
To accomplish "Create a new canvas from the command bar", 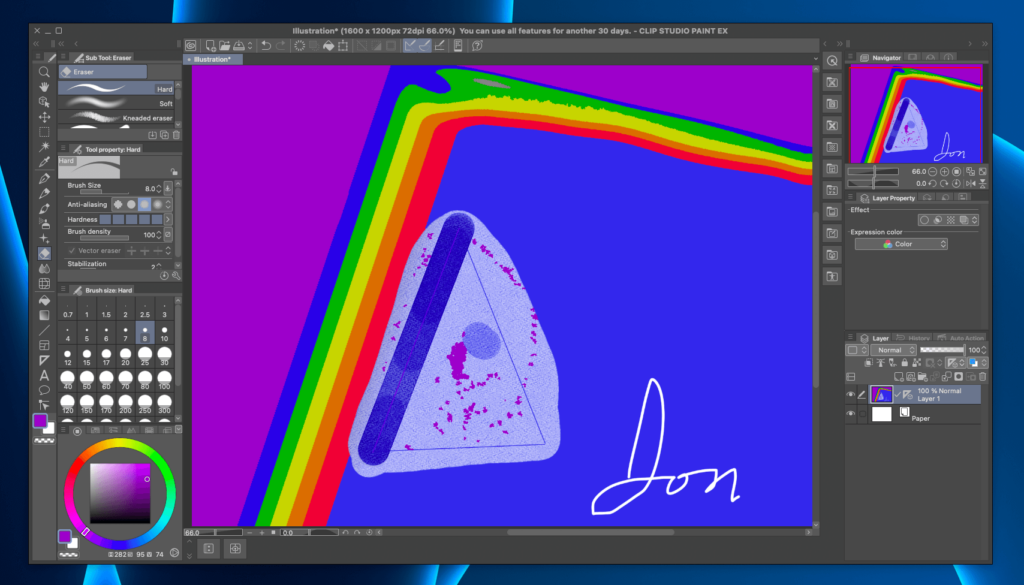I will pyautogui.click(x=210, y=46).
